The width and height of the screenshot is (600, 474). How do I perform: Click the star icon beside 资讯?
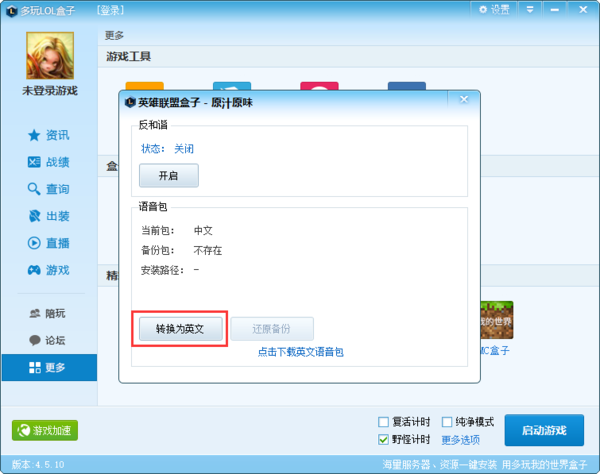(x=34, y=135)
